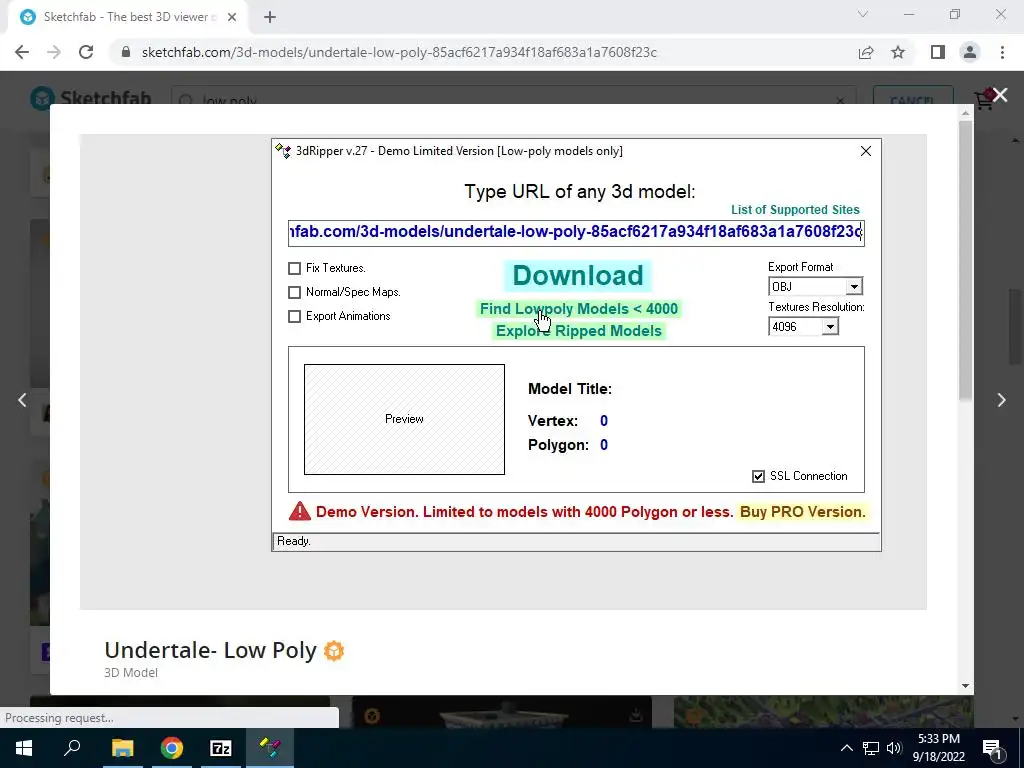Click the share page icon in address bar
This screenshot has width=1024, height=768.
click(866, 52)
